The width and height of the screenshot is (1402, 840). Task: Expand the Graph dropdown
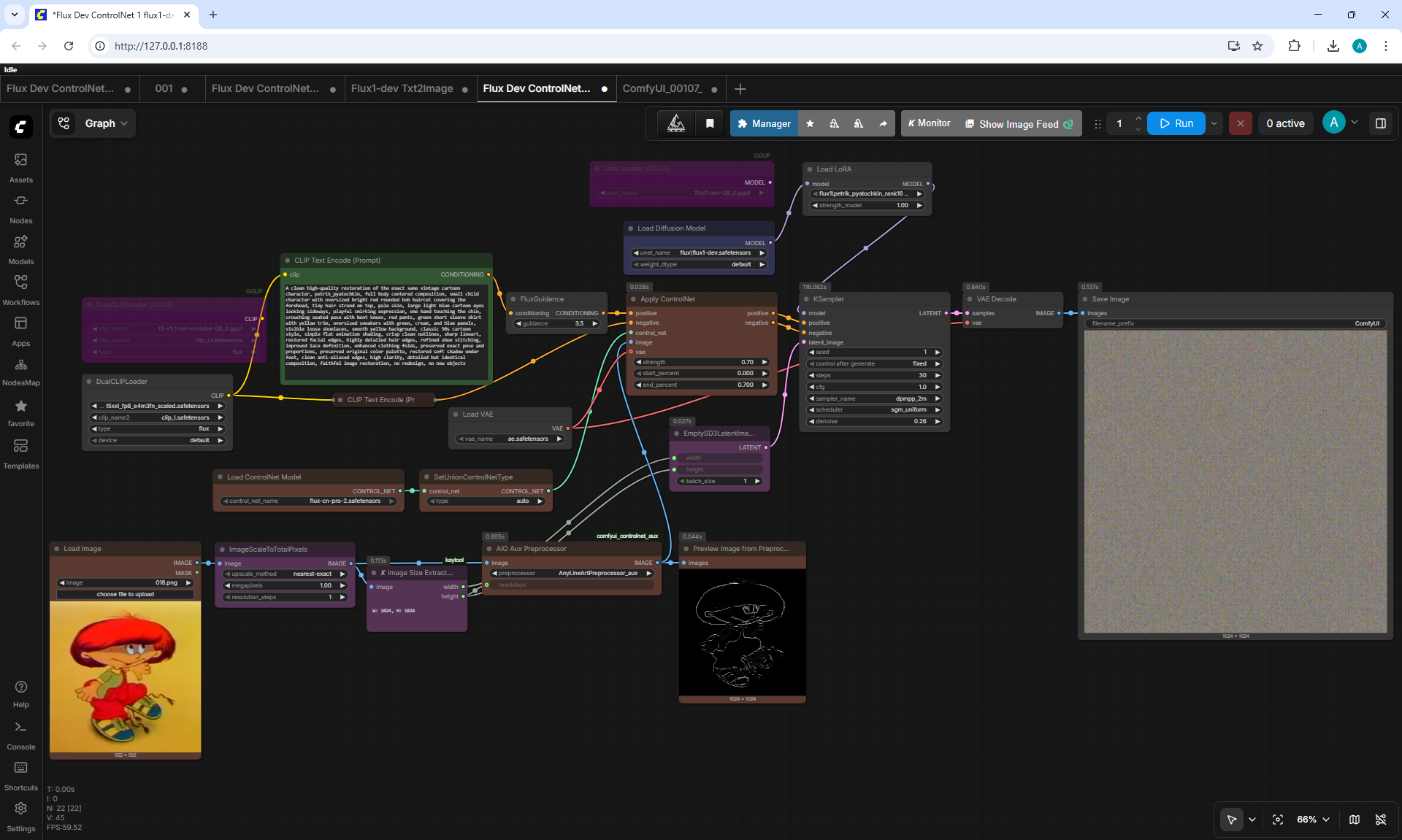pos(93,123)
